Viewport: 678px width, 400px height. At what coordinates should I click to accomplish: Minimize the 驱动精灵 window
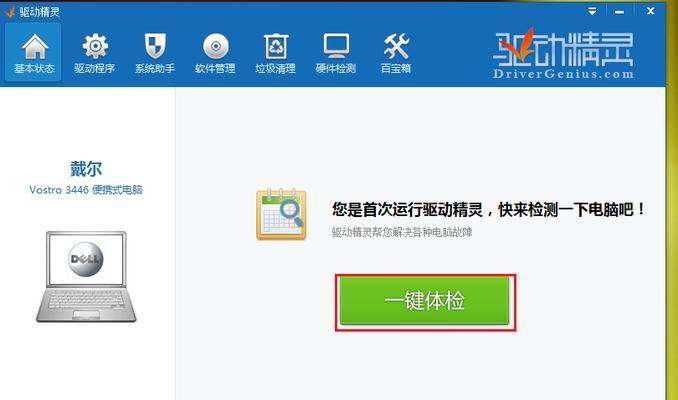(x=619, y=12)
